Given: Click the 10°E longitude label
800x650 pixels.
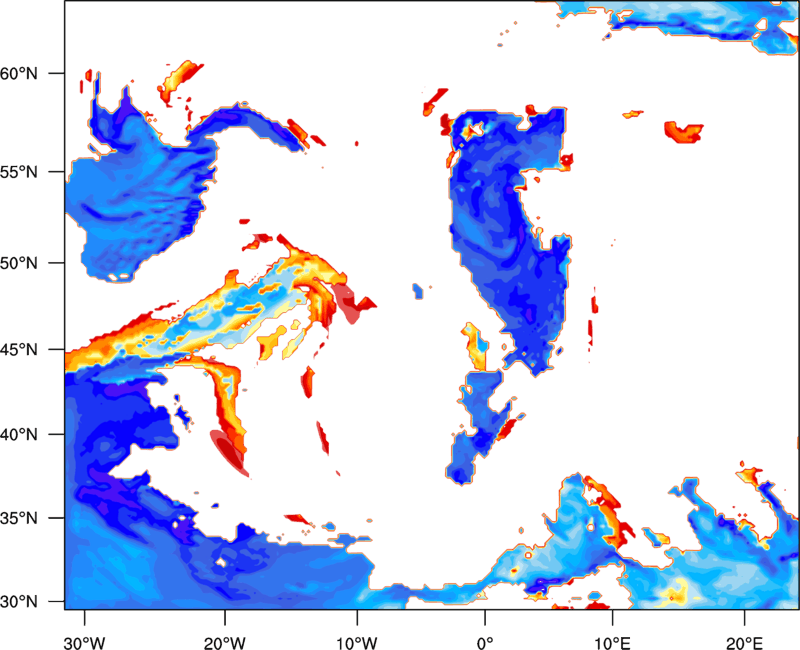Looking at the screenshot, I should pos(612,643).
